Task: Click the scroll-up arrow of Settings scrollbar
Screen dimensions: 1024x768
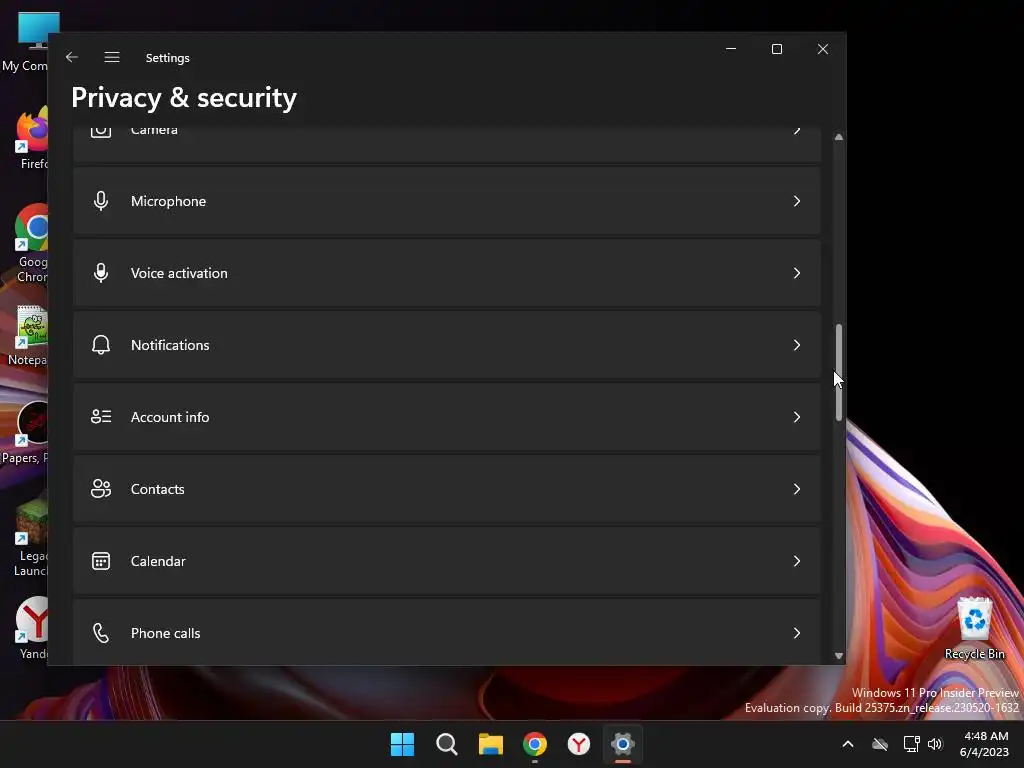Action: tap(839, 137)
